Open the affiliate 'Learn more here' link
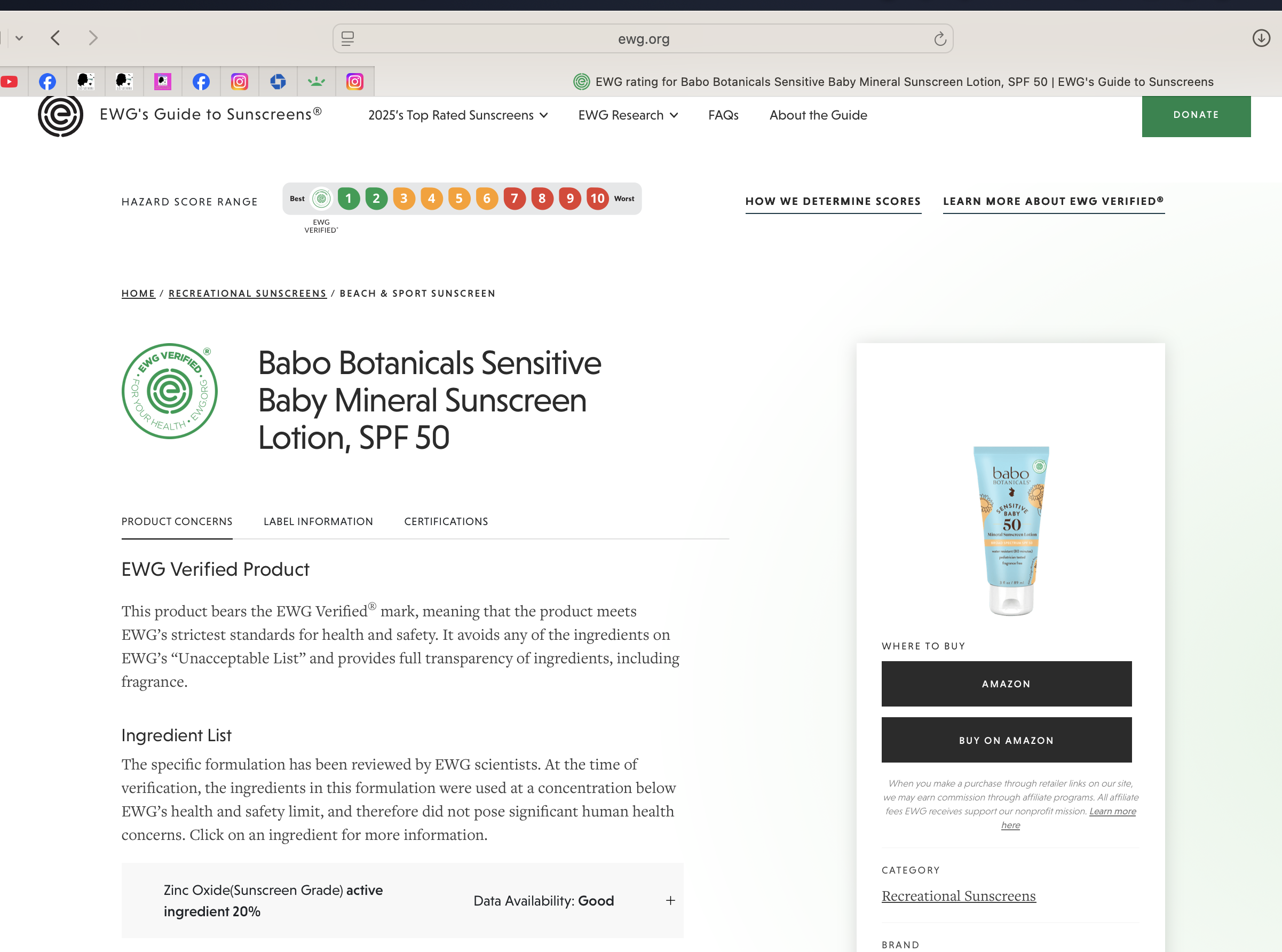The image size is (1282, 952). (x=1112, y=812)
